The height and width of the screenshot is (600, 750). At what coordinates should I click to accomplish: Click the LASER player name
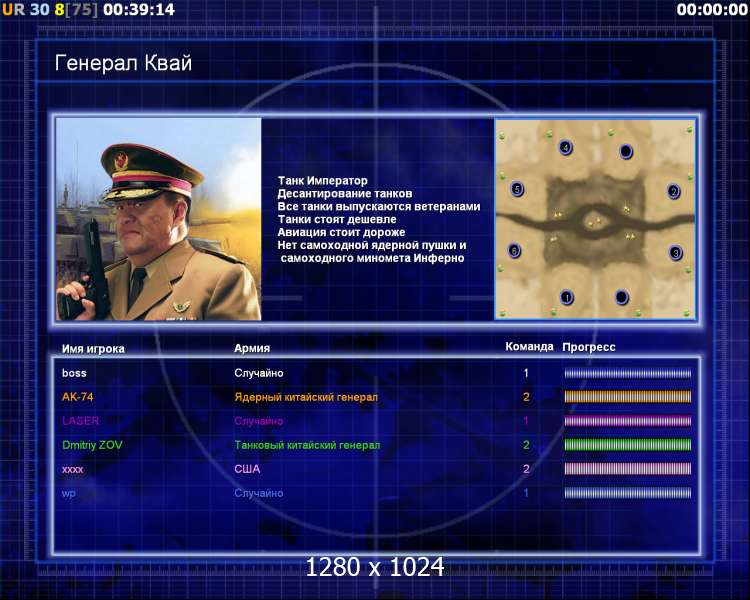coord(80,421)
